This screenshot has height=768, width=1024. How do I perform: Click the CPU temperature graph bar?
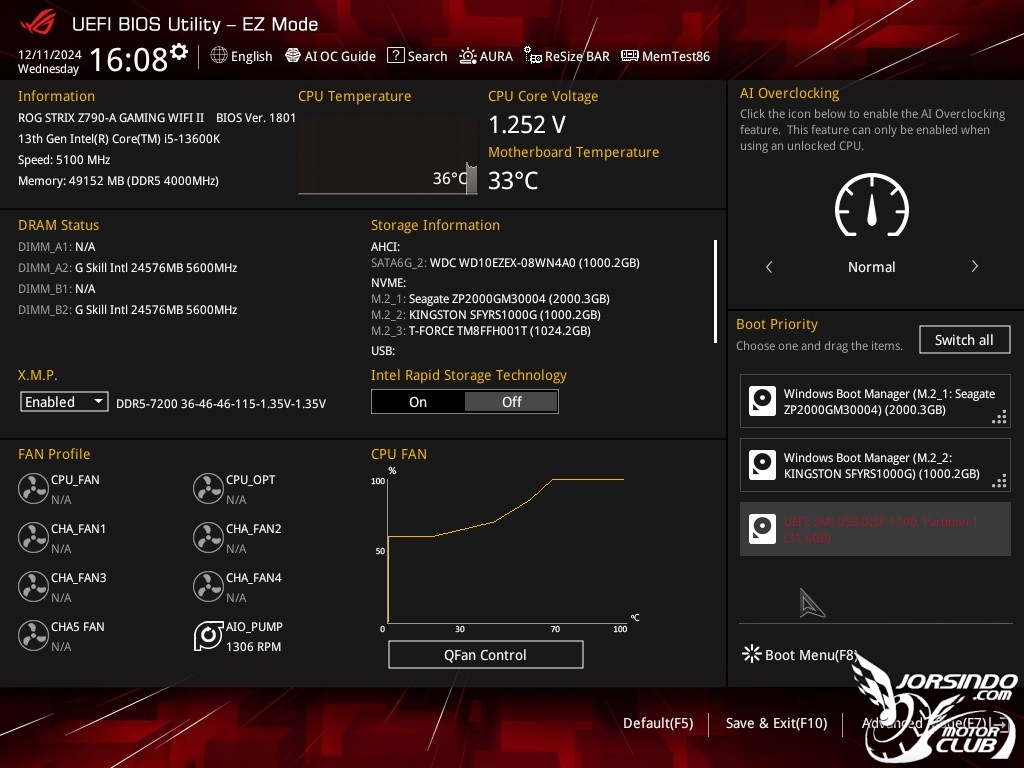coord(471,178)
